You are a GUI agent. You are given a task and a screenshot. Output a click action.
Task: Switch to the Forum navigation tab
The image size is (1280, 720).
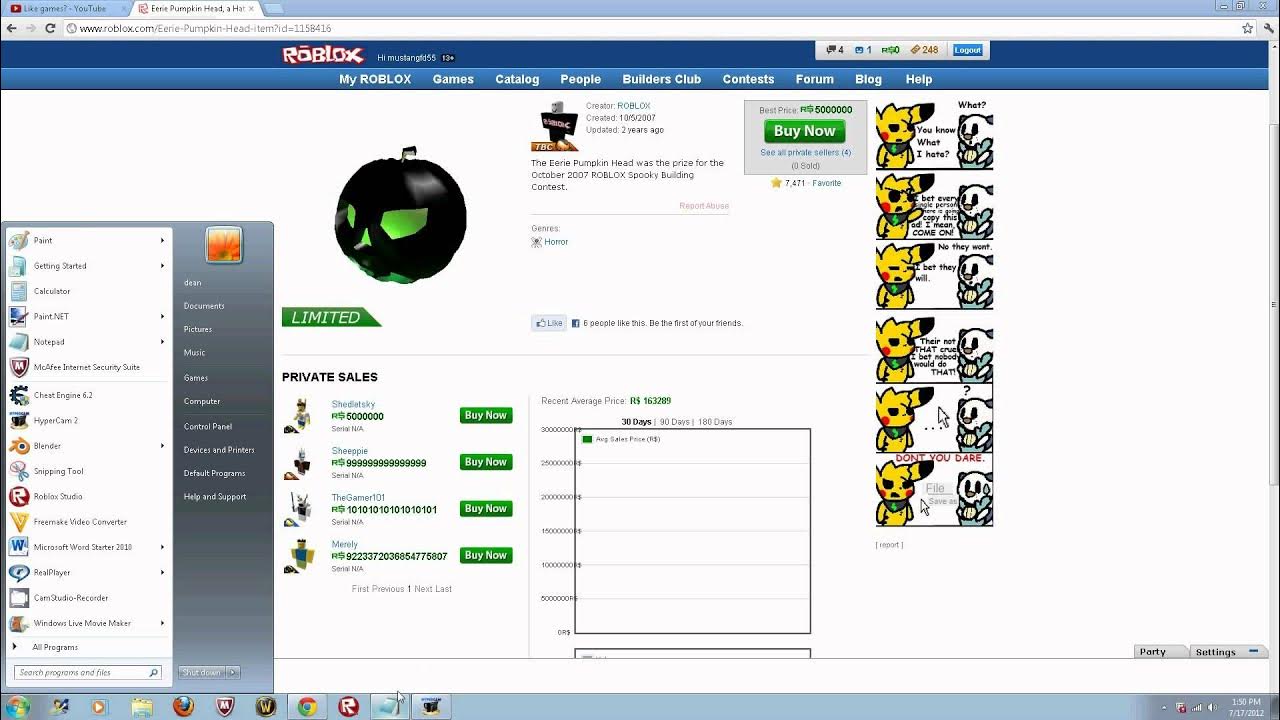(x=814, y=79)
